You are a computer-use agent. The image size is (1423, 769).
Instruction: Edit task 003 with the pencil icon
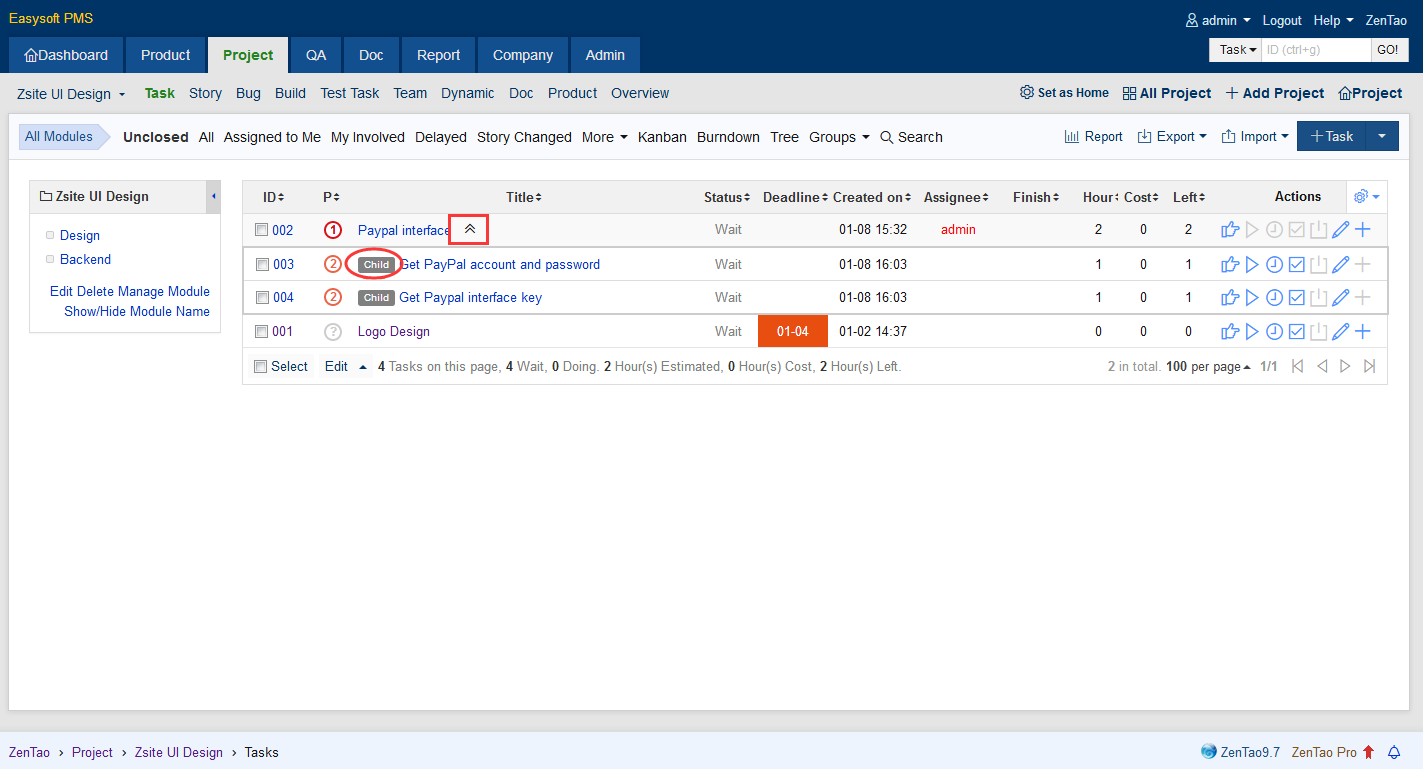click(1341, 265)
